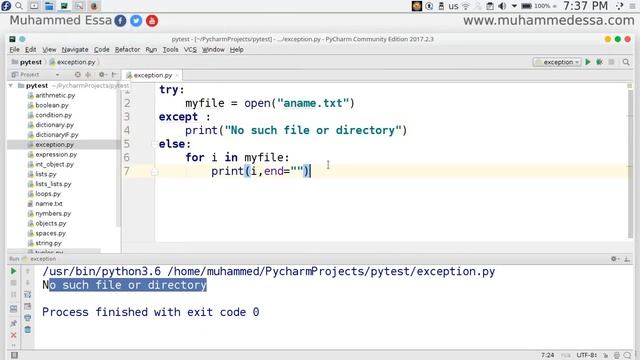640x360 pixels.
Task: Open the YouTube link icon
Action: tap(152, 20)
